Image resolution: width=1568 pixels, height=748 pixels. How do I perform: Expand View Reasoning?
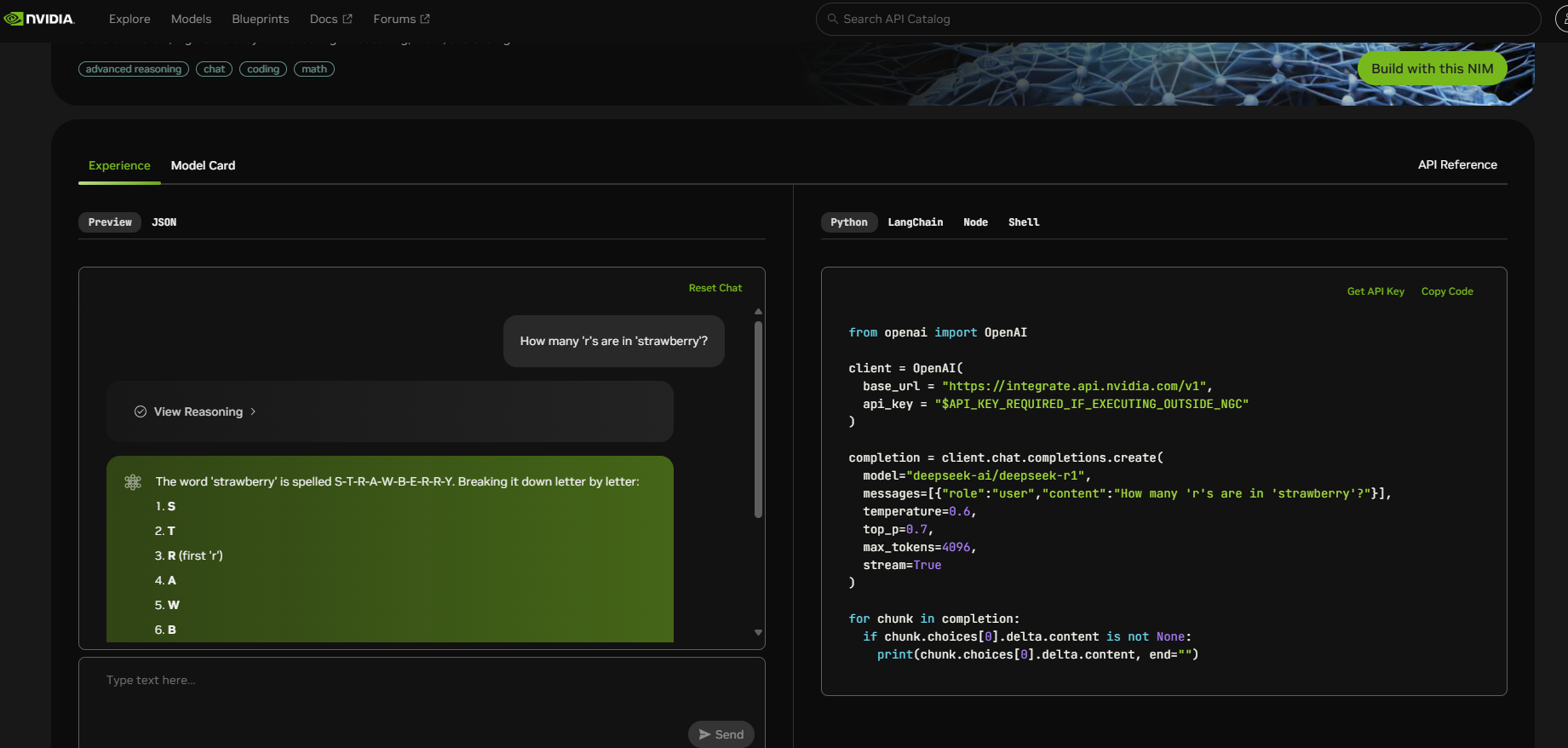(390, 411)
